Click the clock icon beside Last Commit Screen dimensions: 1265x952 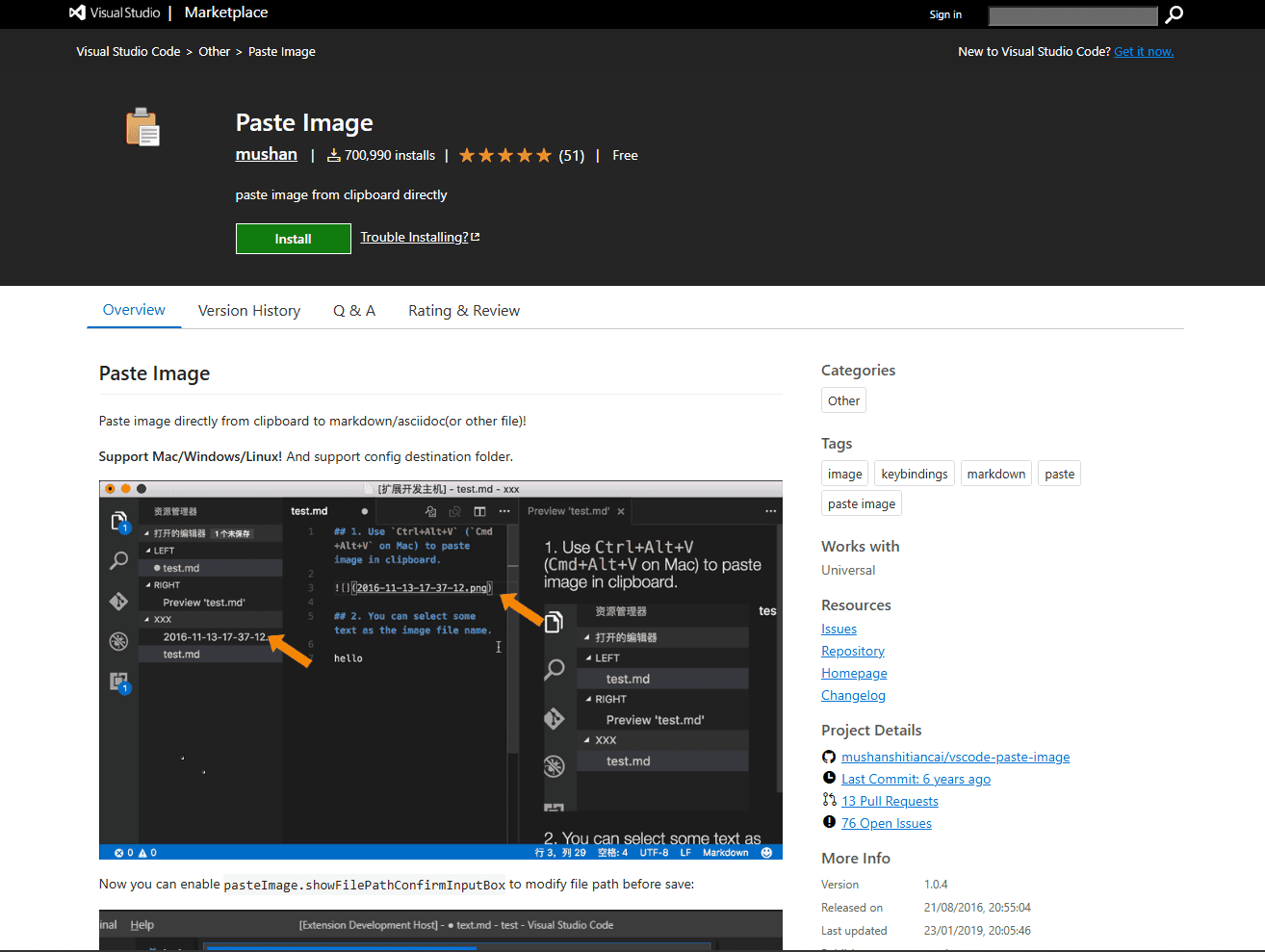829,778
